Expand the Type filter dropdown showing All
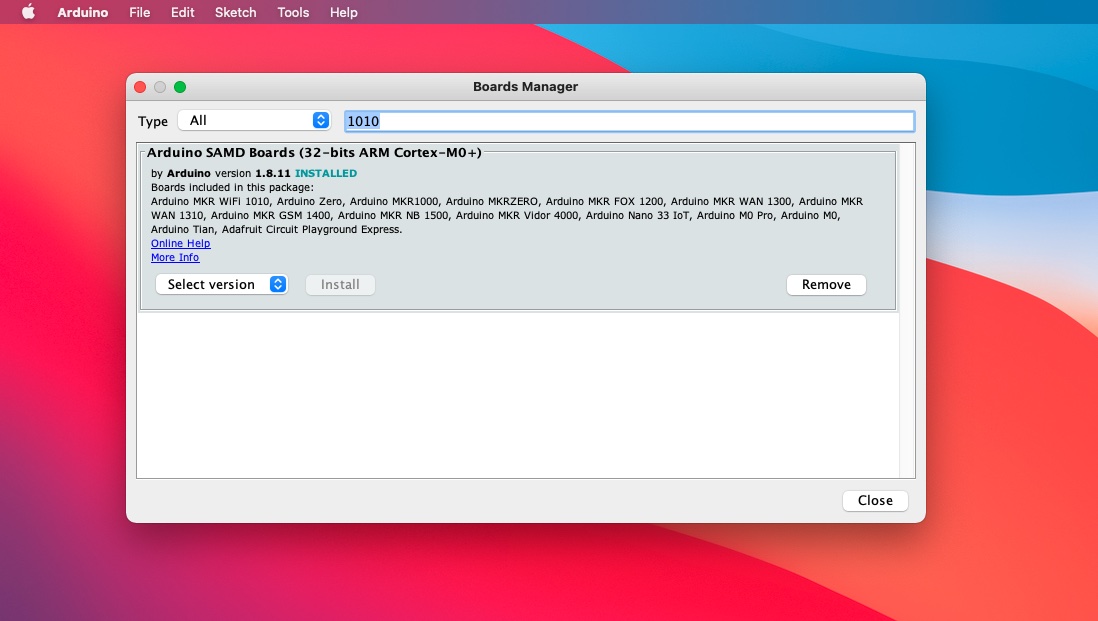1098x621 pixels. point(254,121)
